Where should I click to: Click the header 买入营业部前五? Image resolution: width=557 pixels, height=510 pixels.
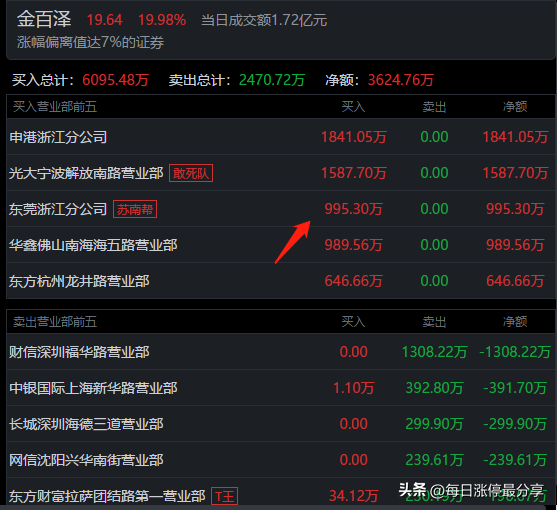tap(55, 107)
